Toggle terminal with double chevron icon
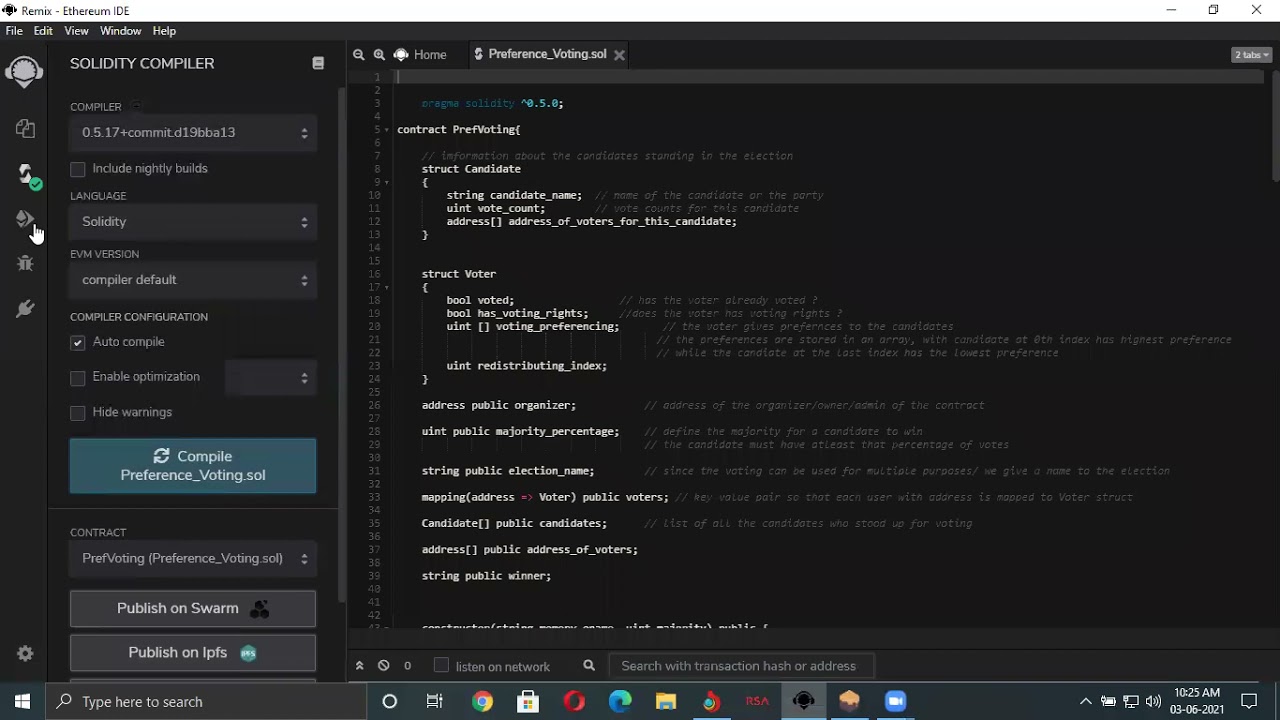 pos(359,666)
